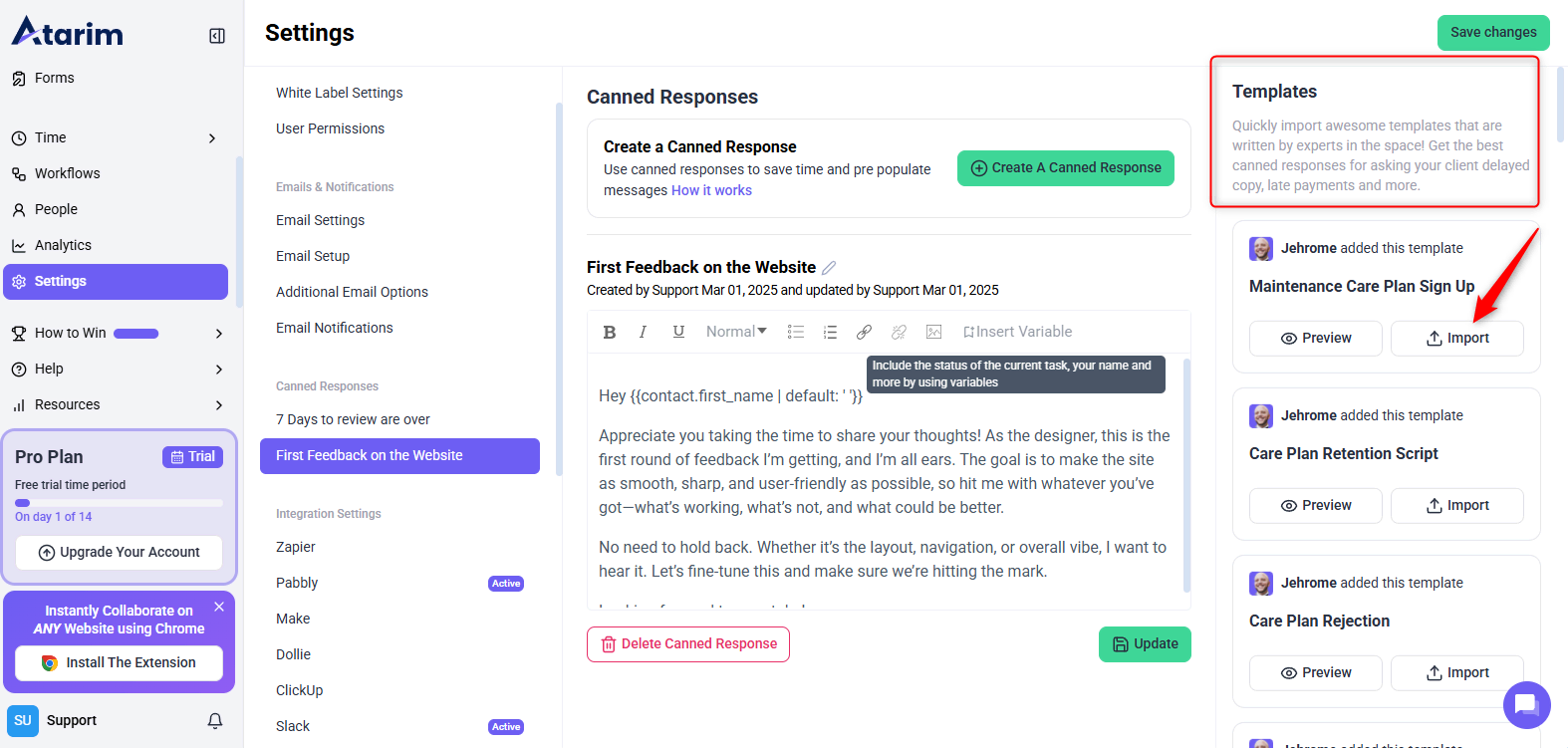
Task: Open notifications with the bell icon
Action: [x=215, y=720]
